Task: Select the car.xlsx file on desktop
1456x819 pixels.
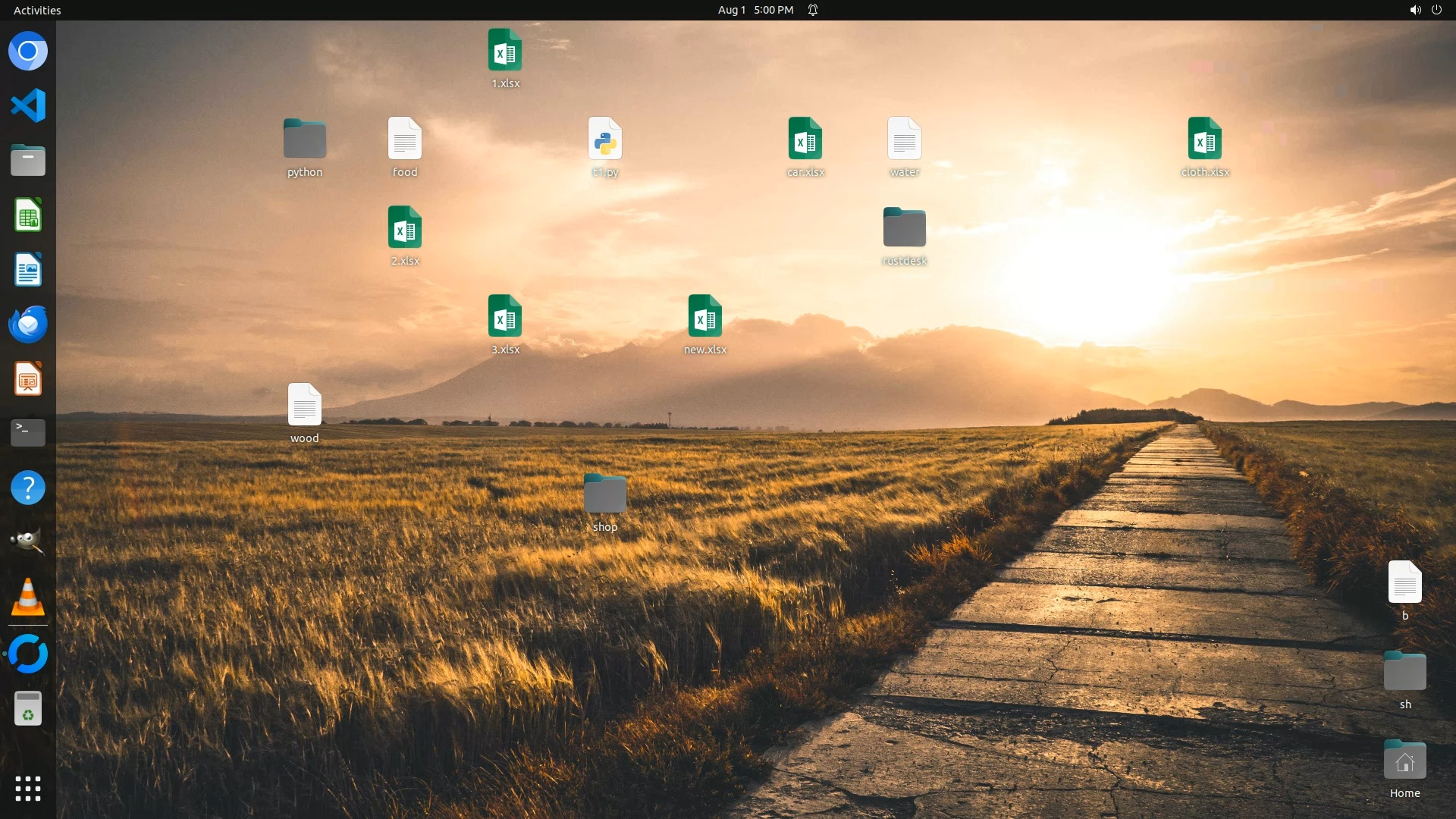Action: point(805,140)
